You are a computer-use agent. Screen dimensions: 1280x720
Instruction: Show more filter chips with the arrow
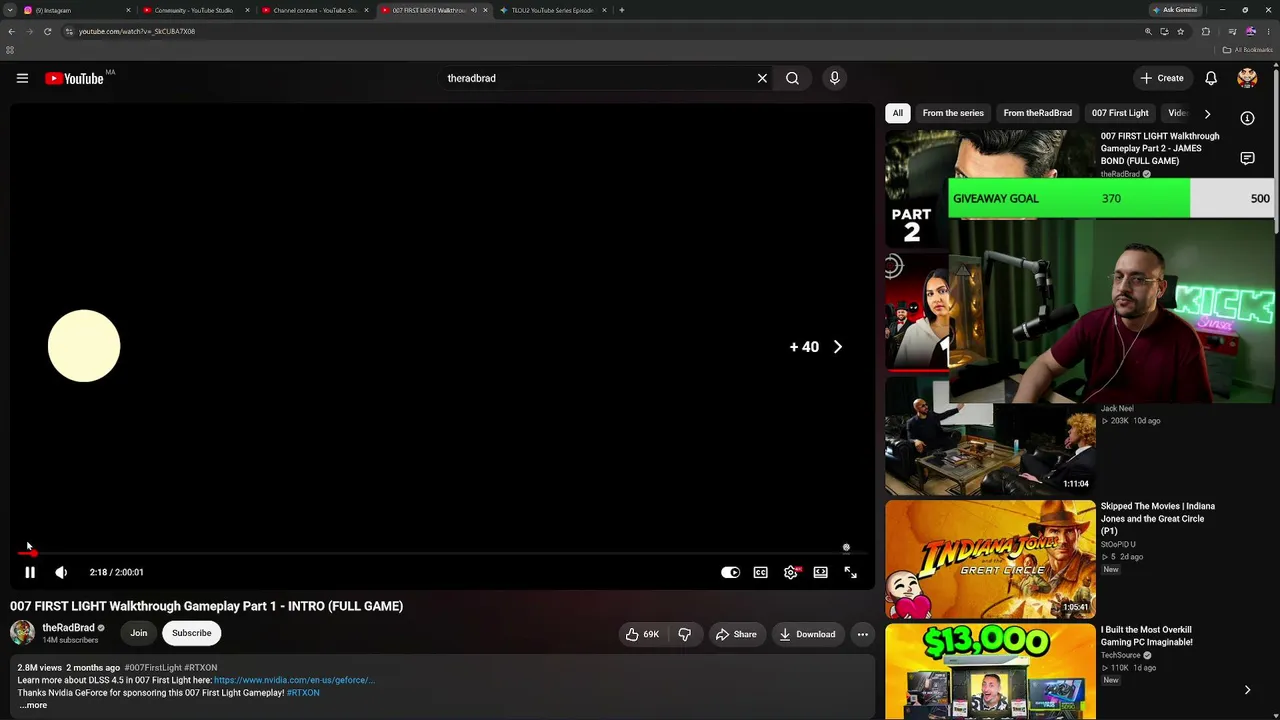pos(1207,113)
